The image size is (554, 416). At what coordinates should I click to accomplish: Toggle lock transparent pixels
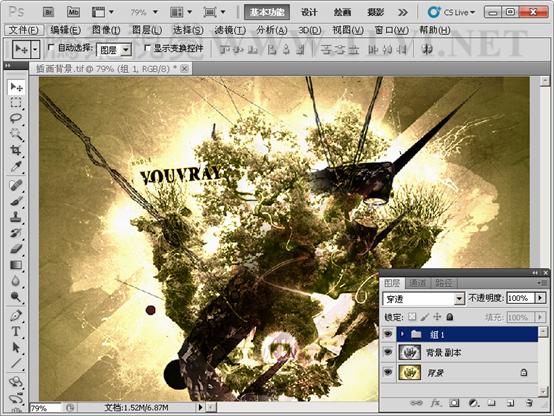(412, 316)
